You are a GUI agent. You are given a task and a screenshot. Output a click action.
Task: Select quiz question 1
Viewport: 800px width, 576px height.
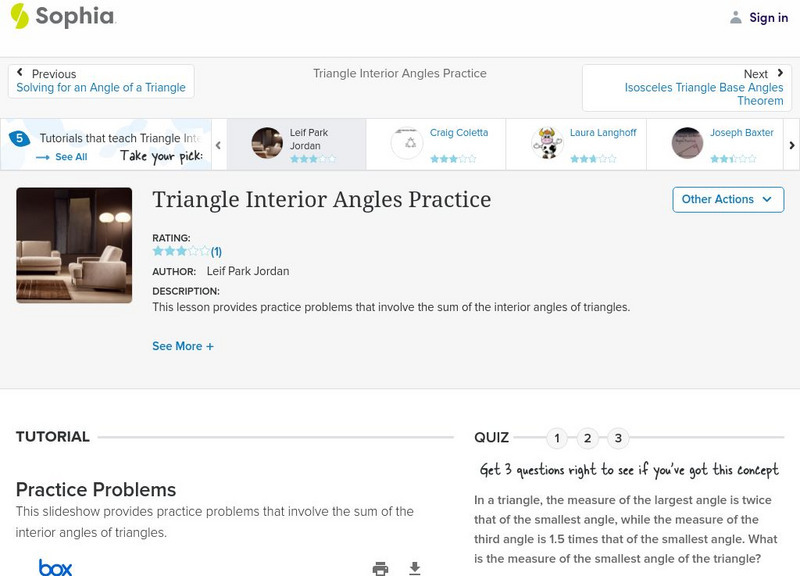557,438
